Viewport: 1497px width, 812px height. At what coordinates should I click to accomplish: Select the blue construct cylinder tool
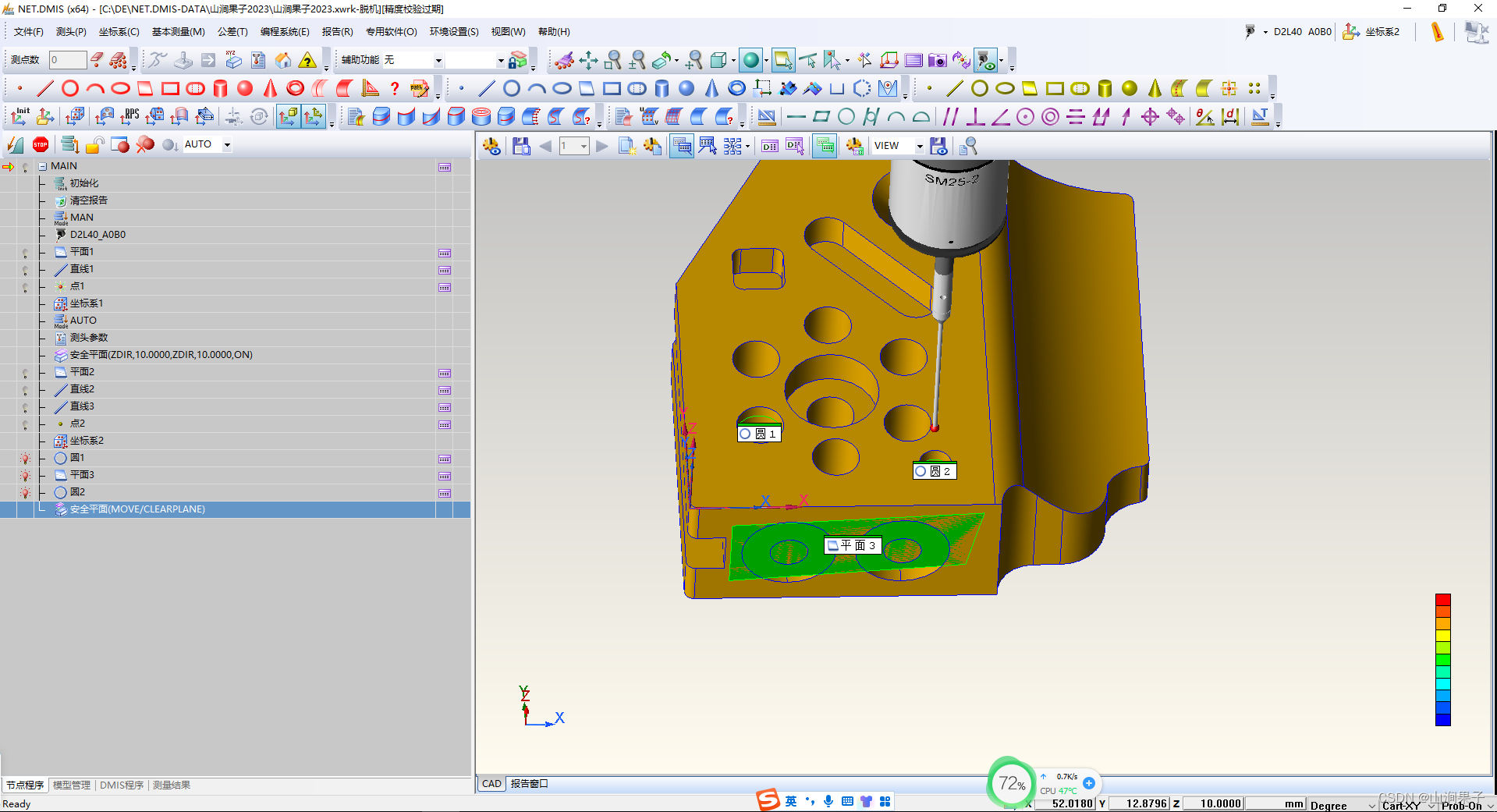(662, 88)
